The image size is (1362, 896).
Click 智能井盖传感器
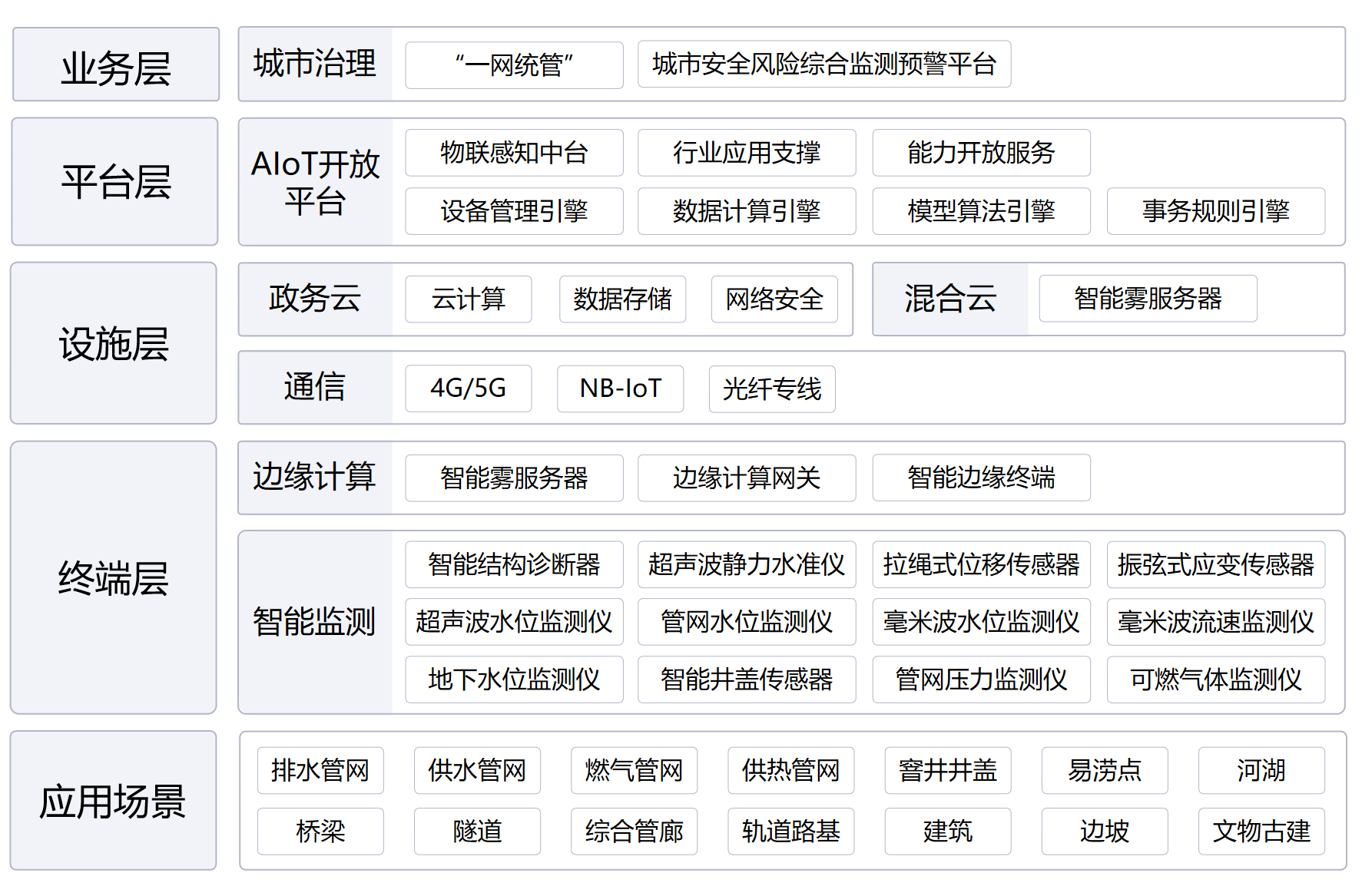747,679
